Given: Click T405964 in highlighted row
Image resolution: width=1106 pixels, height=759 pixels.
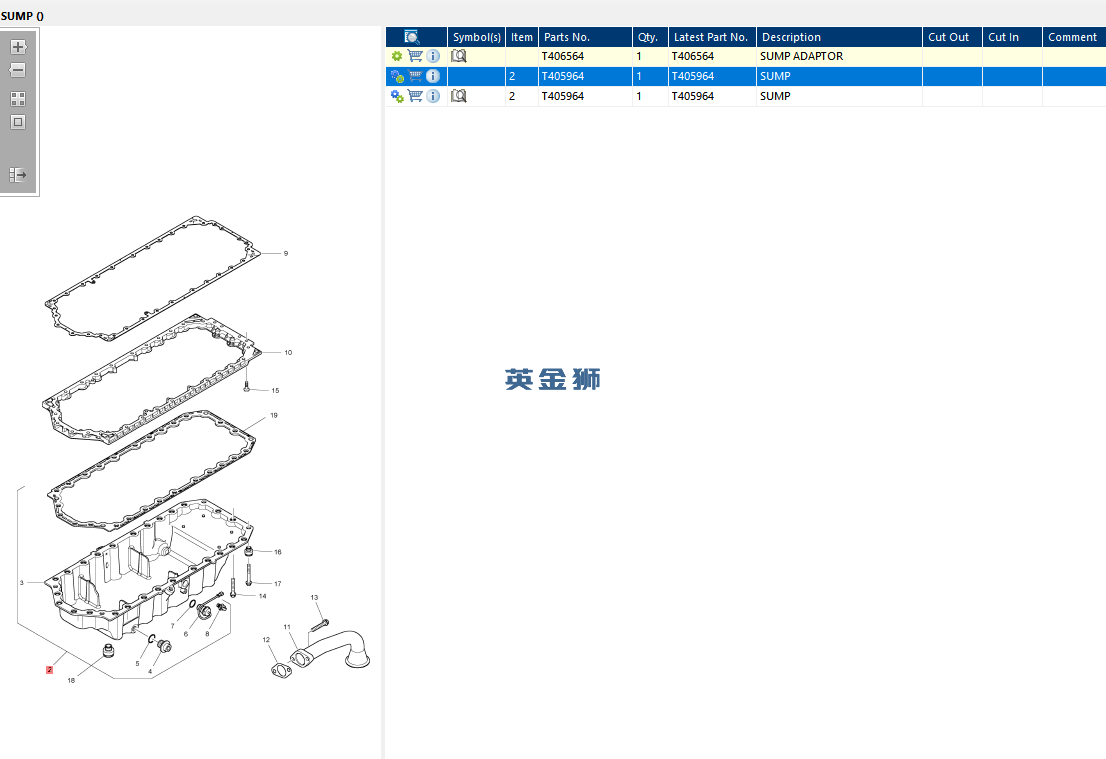Looking at the screenshot, I should click(563, 76).
